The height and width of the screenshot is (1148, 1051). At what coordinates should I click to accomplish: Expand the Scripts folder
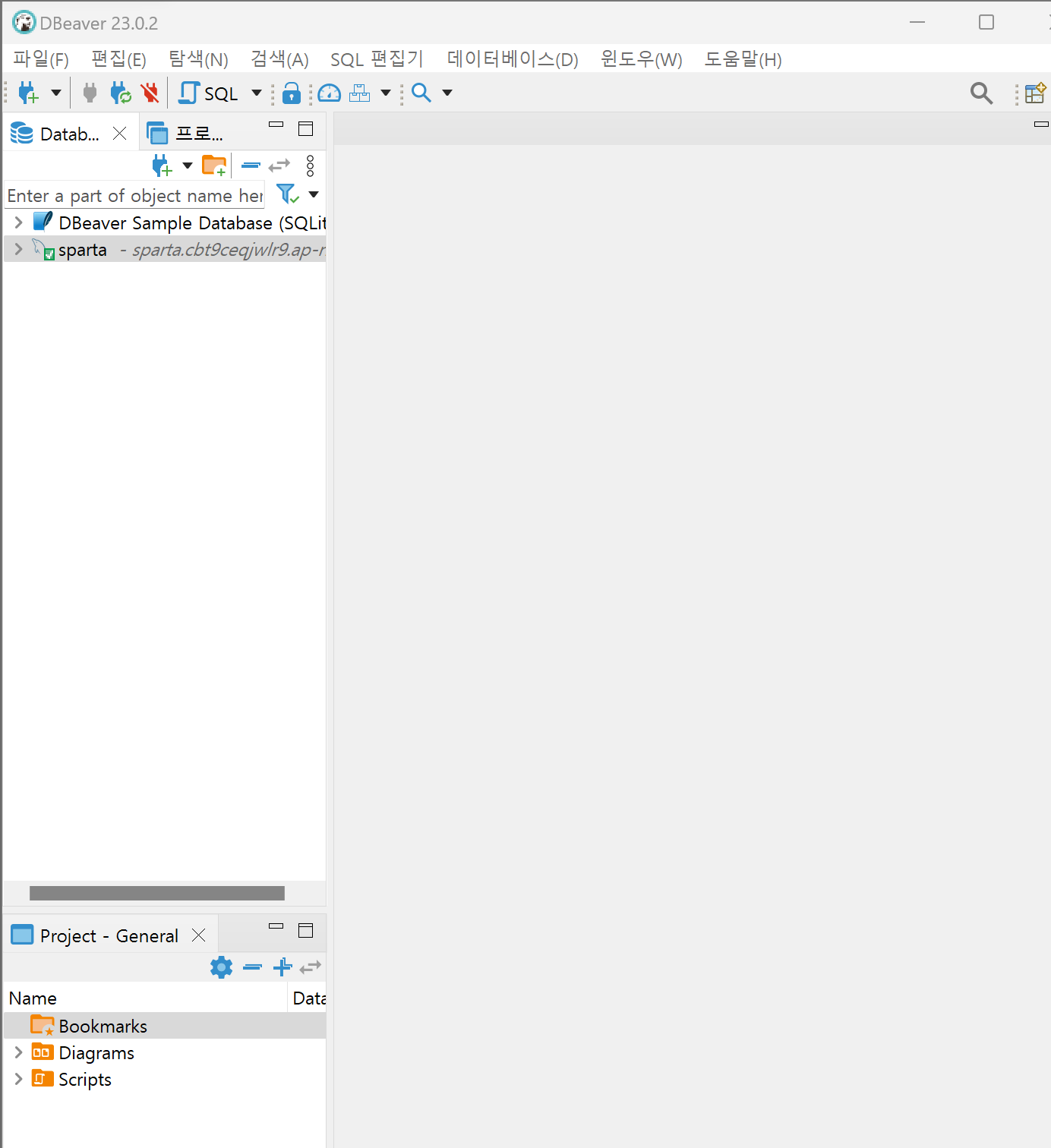click(x=19, y=1079)
